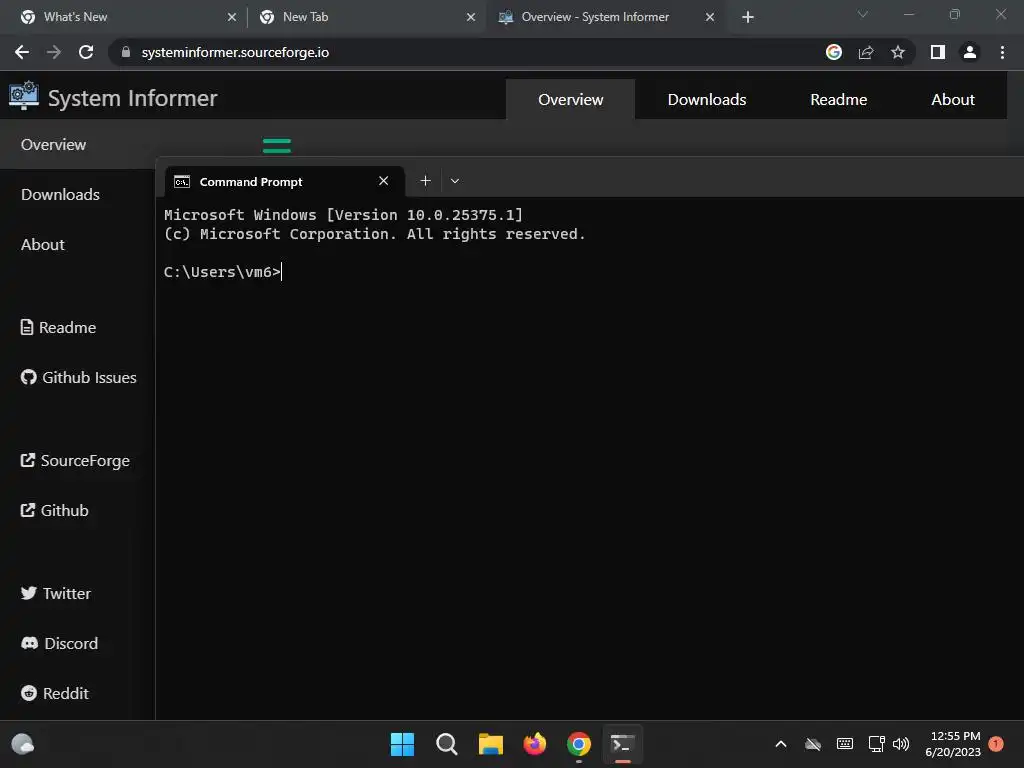This screenshot has width=1024, height=768.
Task: Open About in top navigation
Action: point(953,99)
